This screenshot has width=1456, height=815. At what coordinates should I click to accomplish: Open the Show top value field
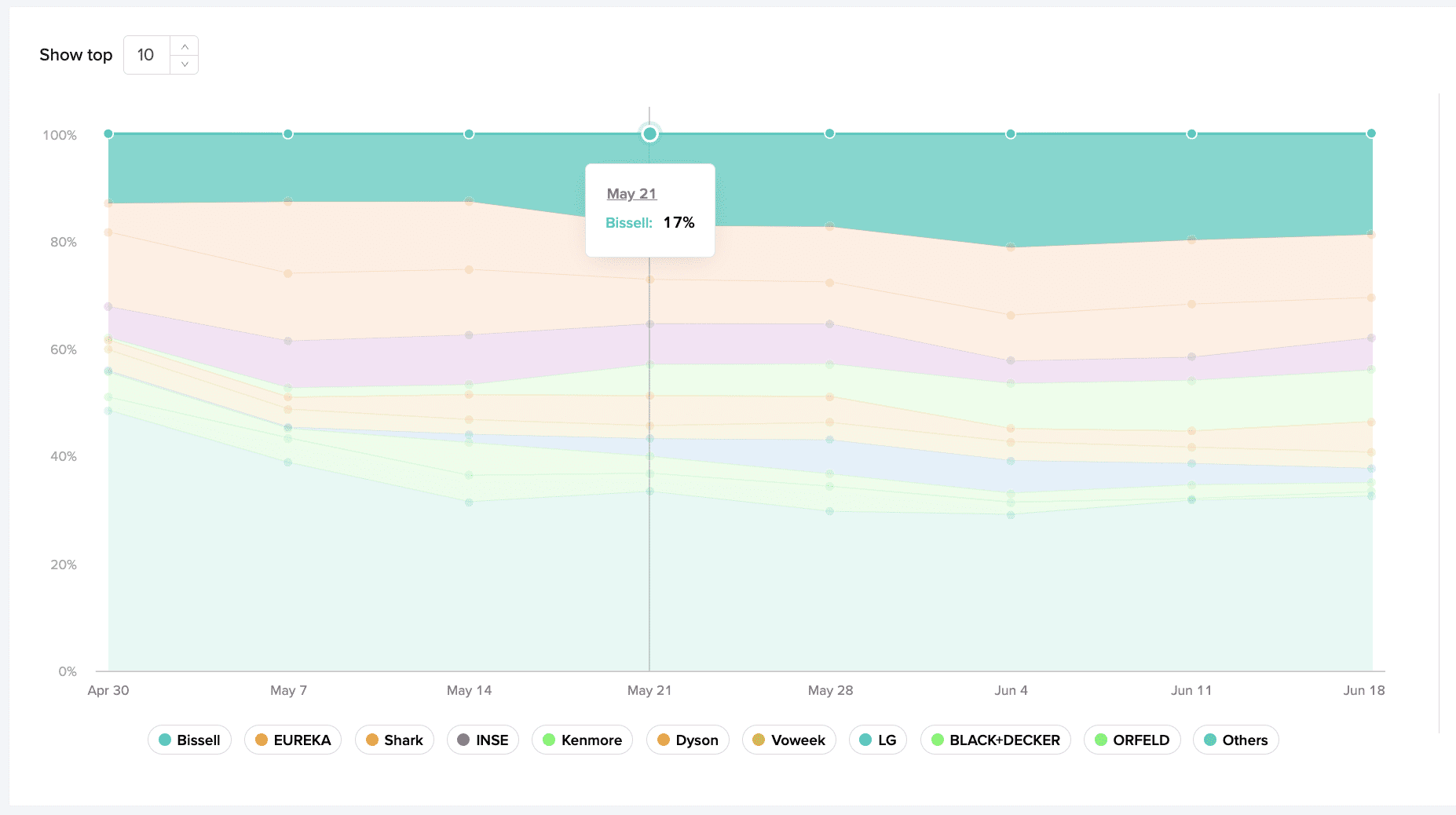click(x=146, y=54)
